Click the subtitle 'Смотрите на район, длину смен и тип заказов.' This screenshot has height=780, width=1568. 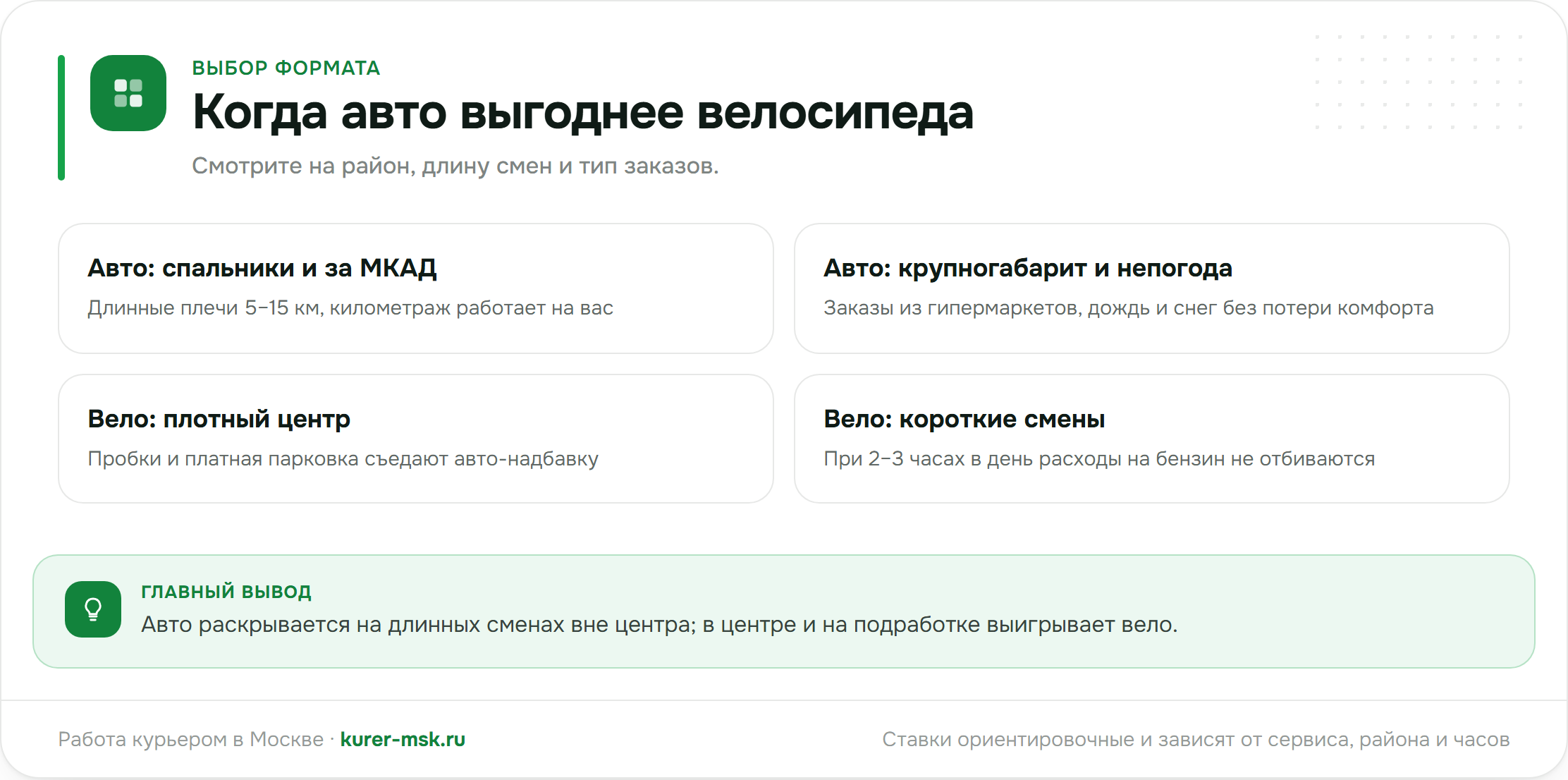tap(455, 166)
